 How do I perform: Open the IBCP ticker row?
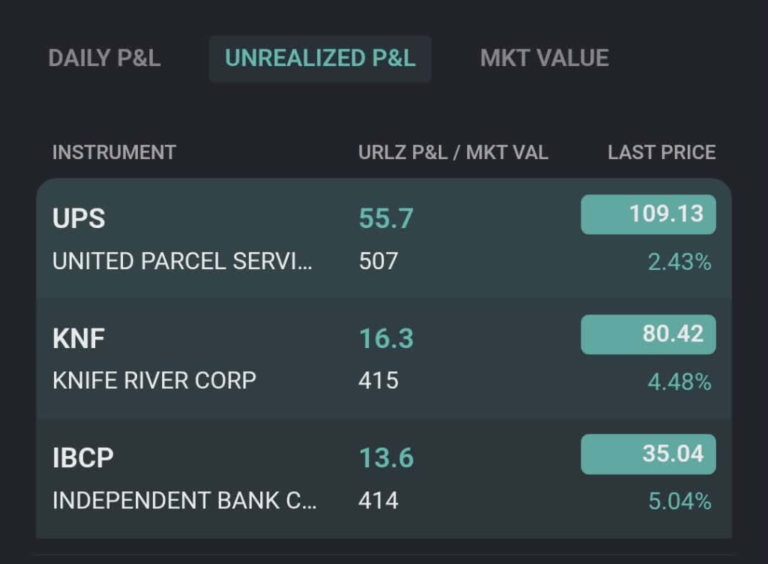[x=83, y=458]
